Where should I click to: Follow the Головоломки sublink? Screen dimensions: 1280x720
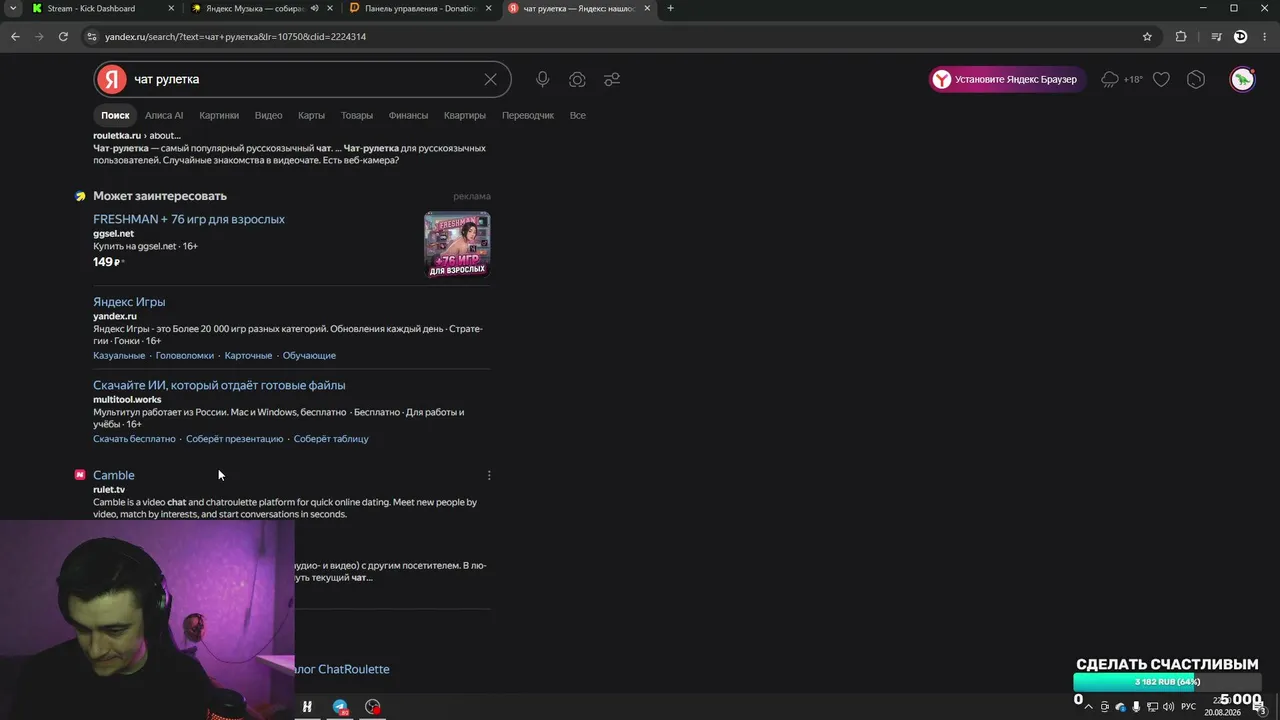click(x=185, y=355)
